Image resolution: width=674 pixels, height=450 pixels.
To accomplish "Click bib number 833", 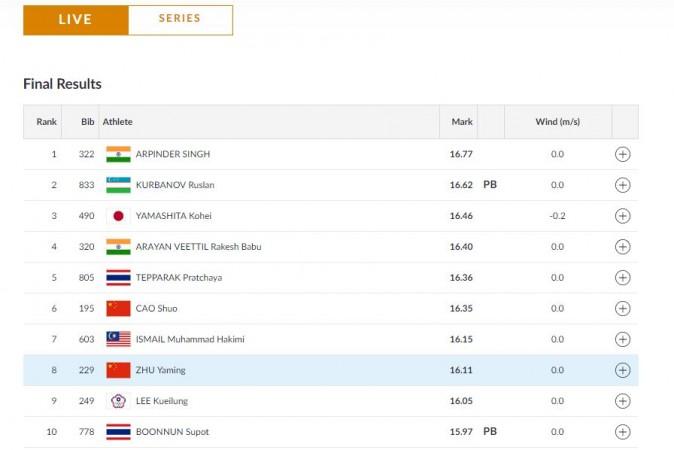I will tap(86, 185).
